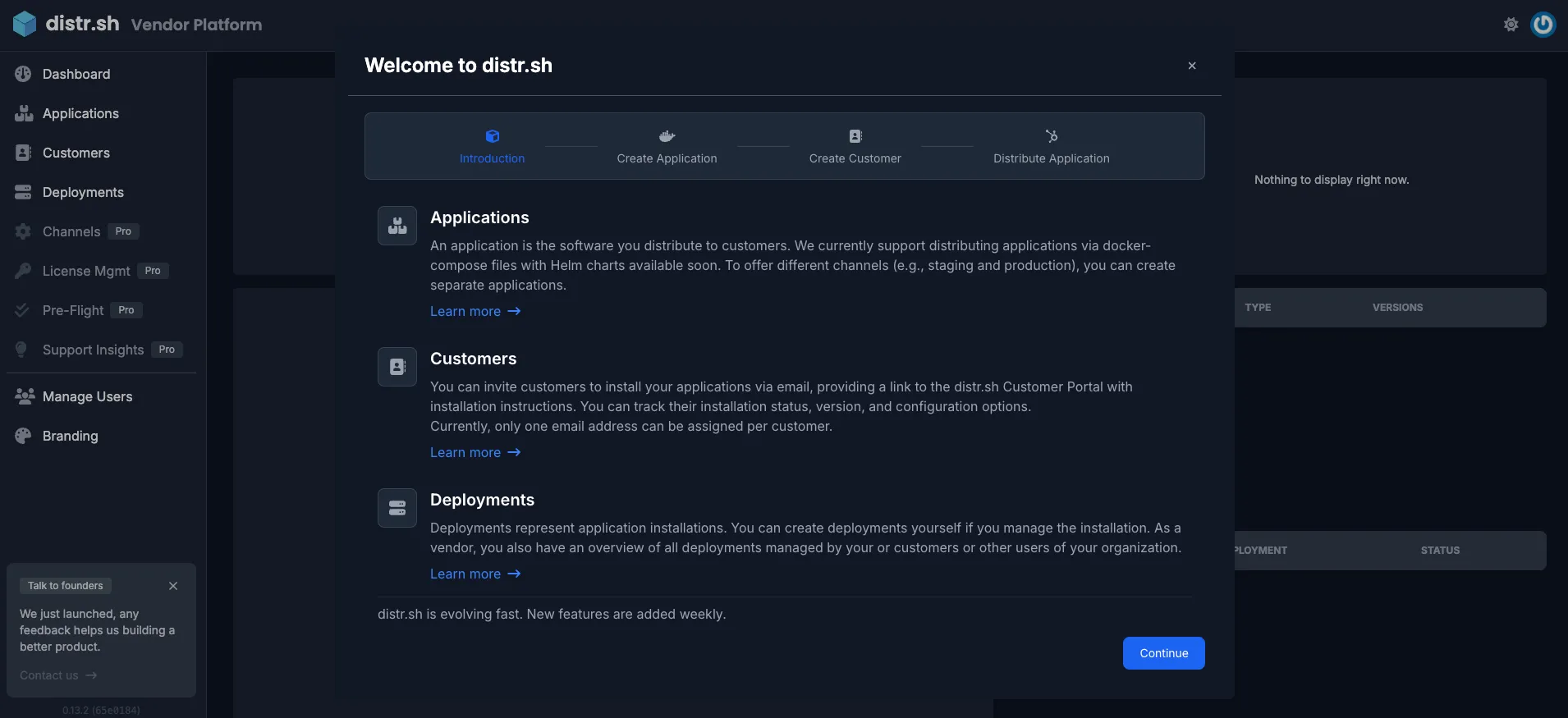Select License Mgmt menu item

[86, 271]
